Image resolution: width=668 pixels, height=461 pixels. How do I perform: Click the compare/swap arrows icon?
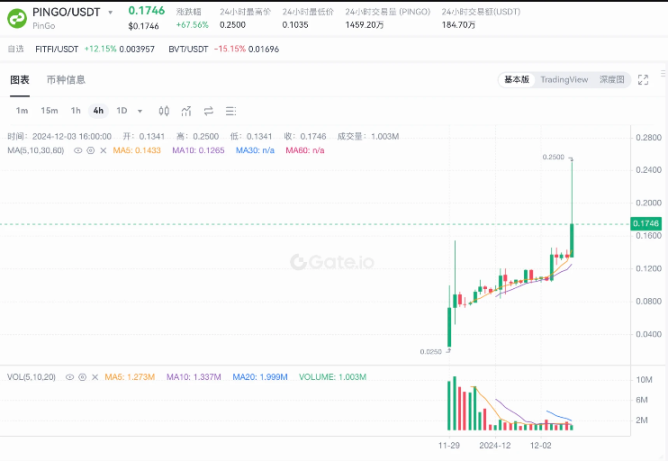(x=209, y=111)
